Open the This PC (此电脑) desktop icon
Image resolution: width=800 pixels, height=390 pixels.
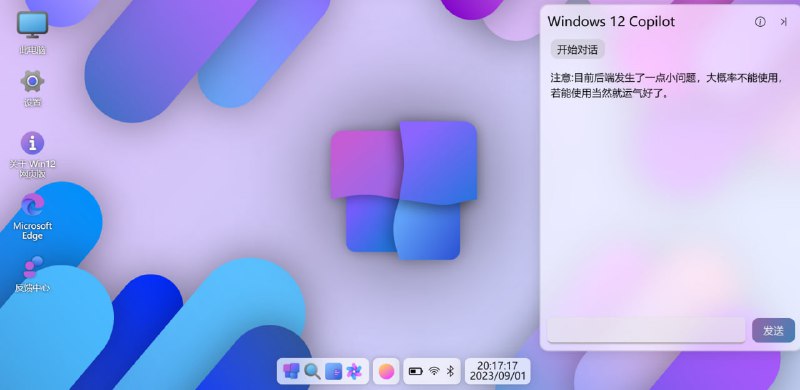(x=32, y=32)
